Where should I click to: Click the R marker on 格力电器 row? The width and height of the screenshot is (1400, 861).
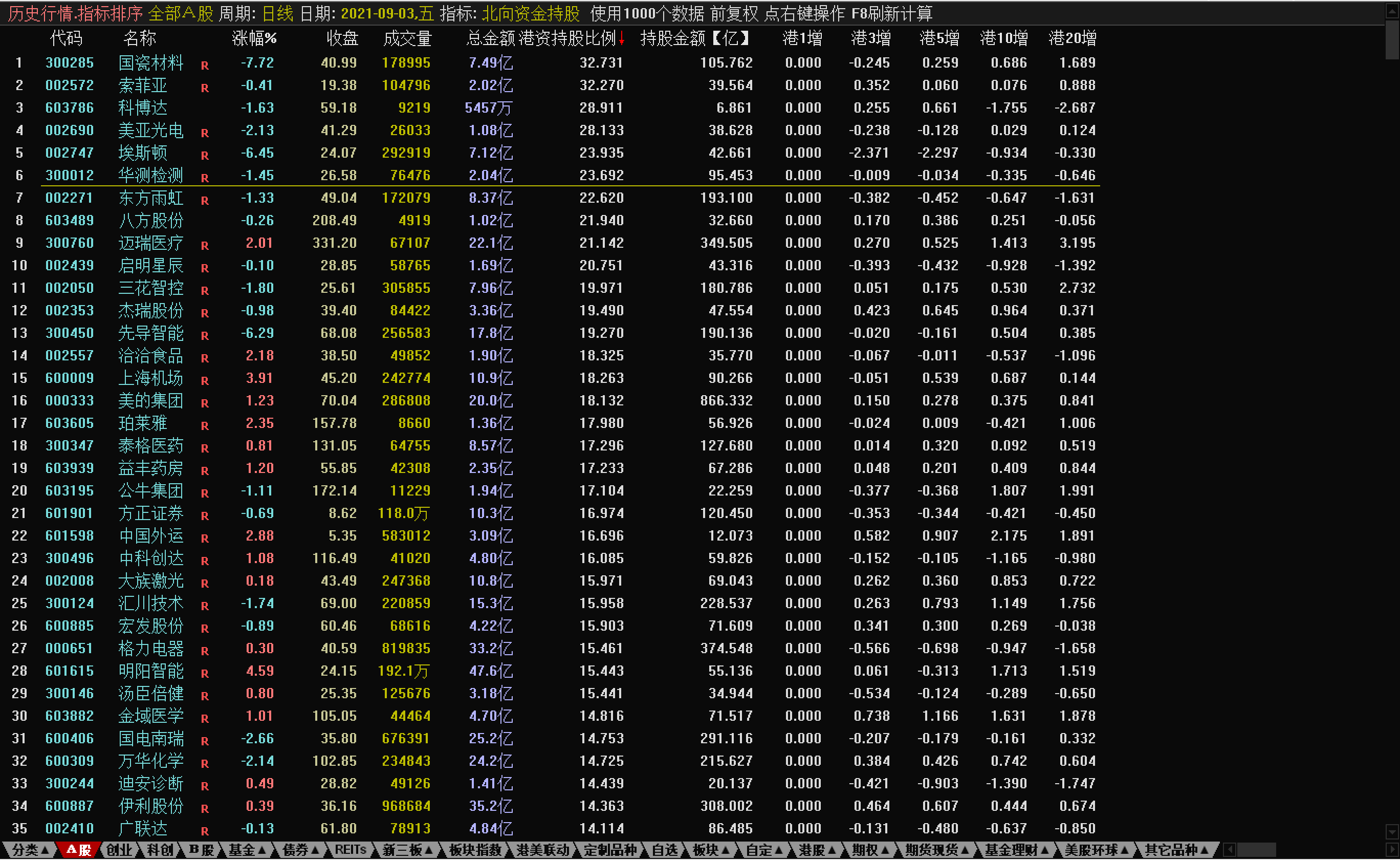(205, 651)
